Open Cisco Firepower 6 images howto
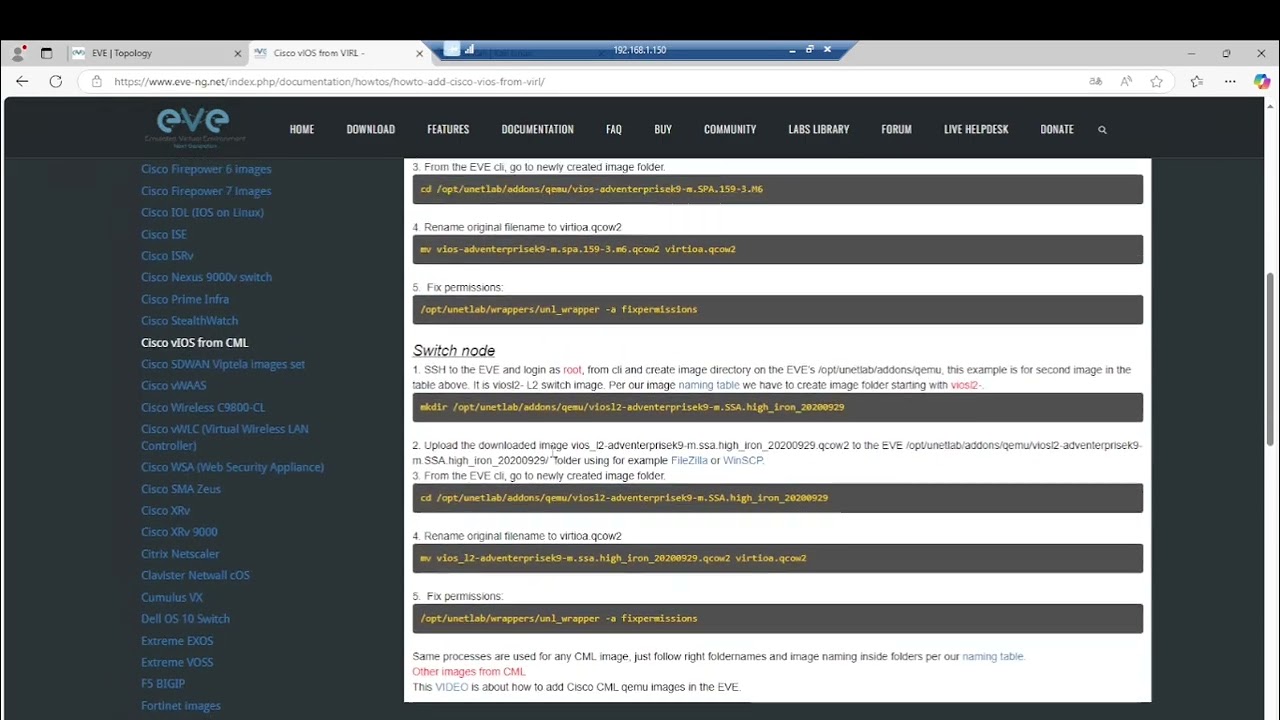This screenshot has height=720, width=1280. tap(206, 169)
